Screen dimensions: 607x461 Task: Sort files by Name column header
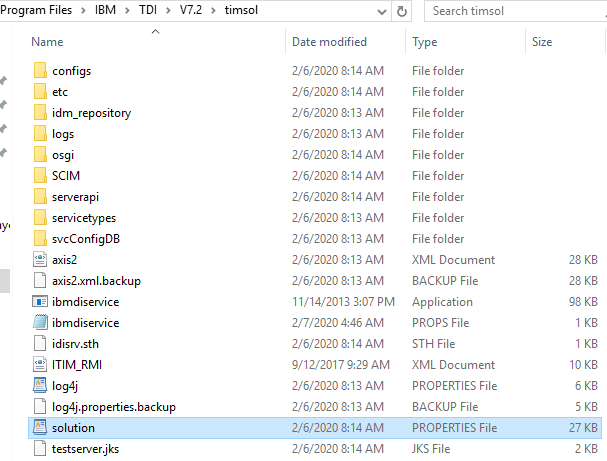(48, 42)
